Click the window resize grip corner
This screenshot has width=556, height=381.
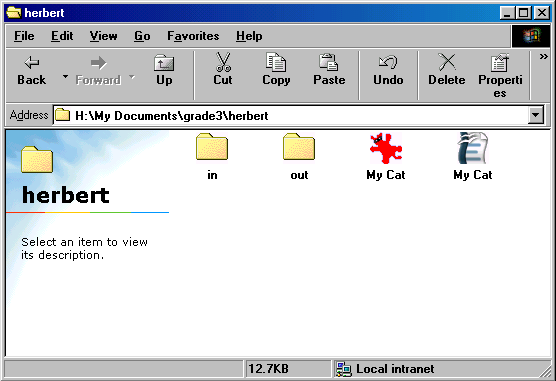(545, 371)
